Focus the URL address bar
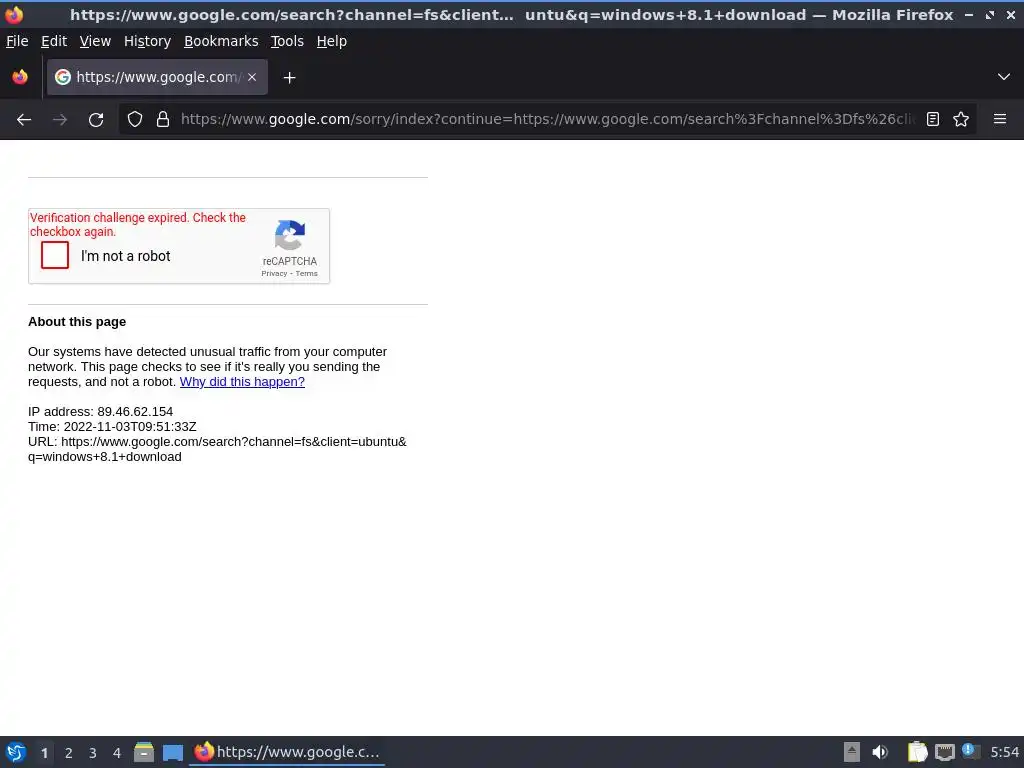The height and width of the screenshot is (768, 1024). 547,120
